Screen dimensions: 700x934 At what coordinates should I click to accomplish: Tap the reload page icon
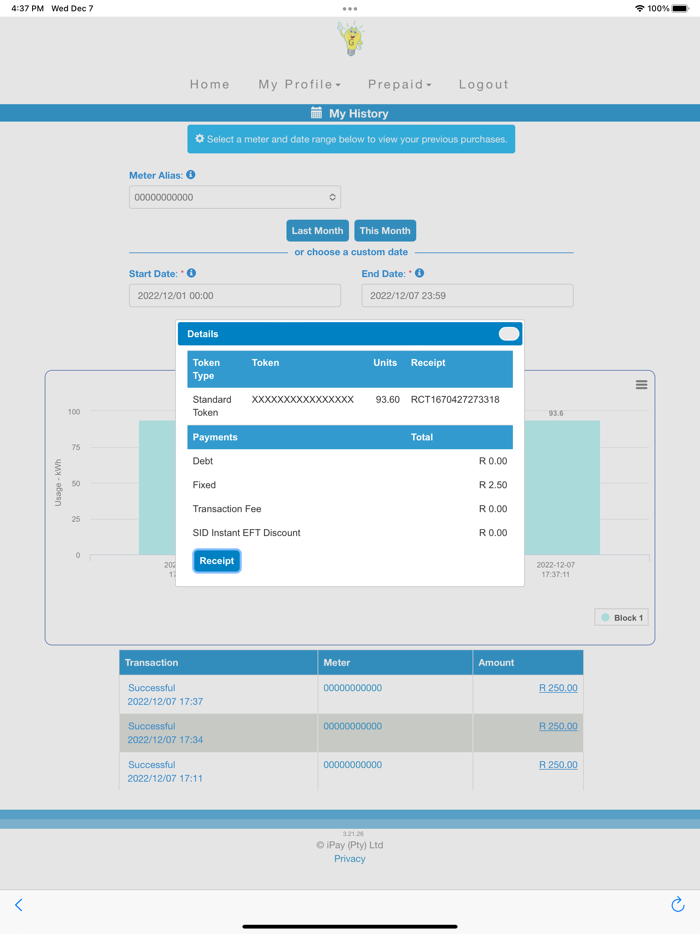tap(677, 904)
